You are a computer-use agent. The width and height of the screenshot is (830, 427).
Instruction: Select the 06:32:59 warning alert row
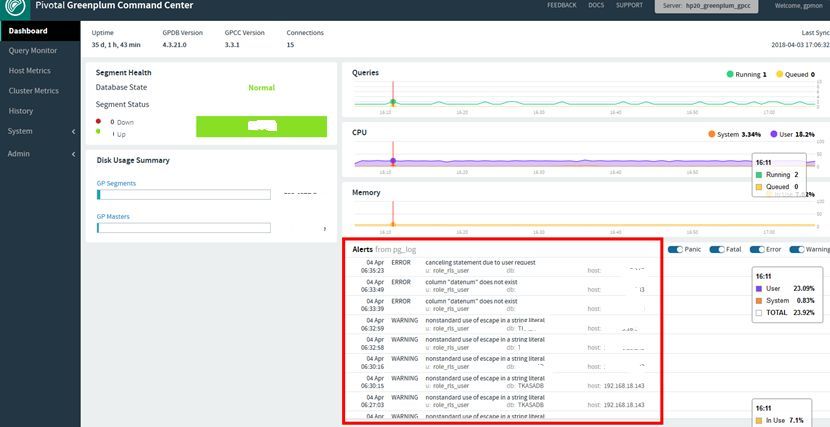pyautogui.click(x=502, y=324)
